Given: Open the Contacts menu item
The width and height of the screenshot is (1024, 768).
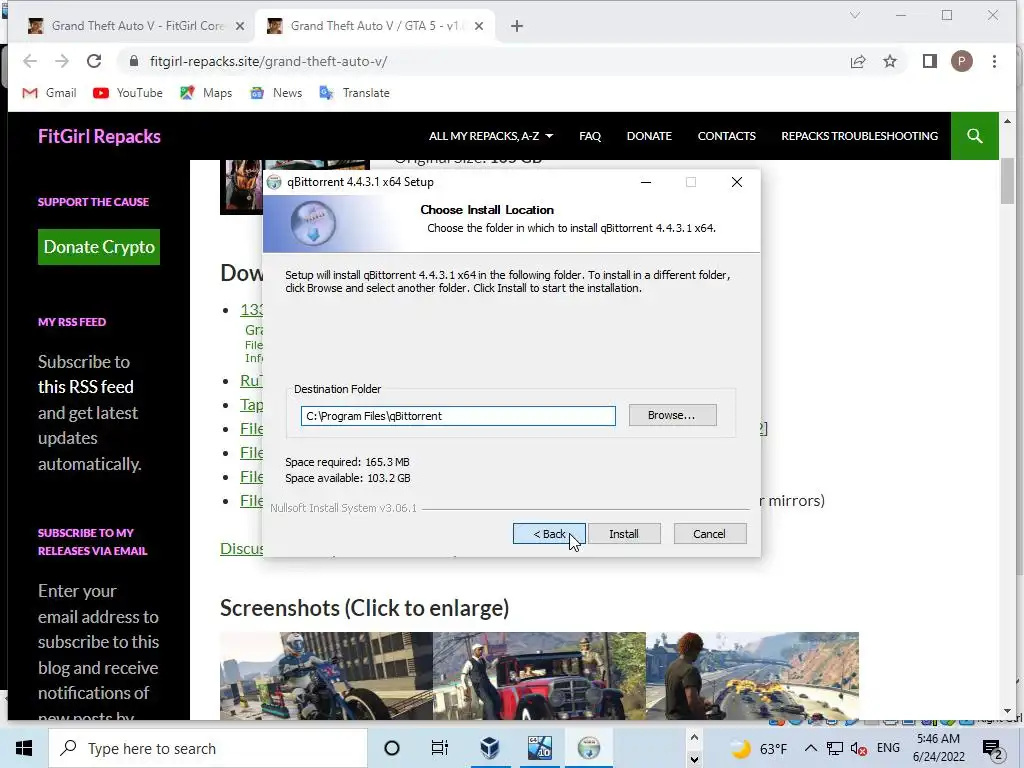Looking at the screenshot, I should click(726, 136).
